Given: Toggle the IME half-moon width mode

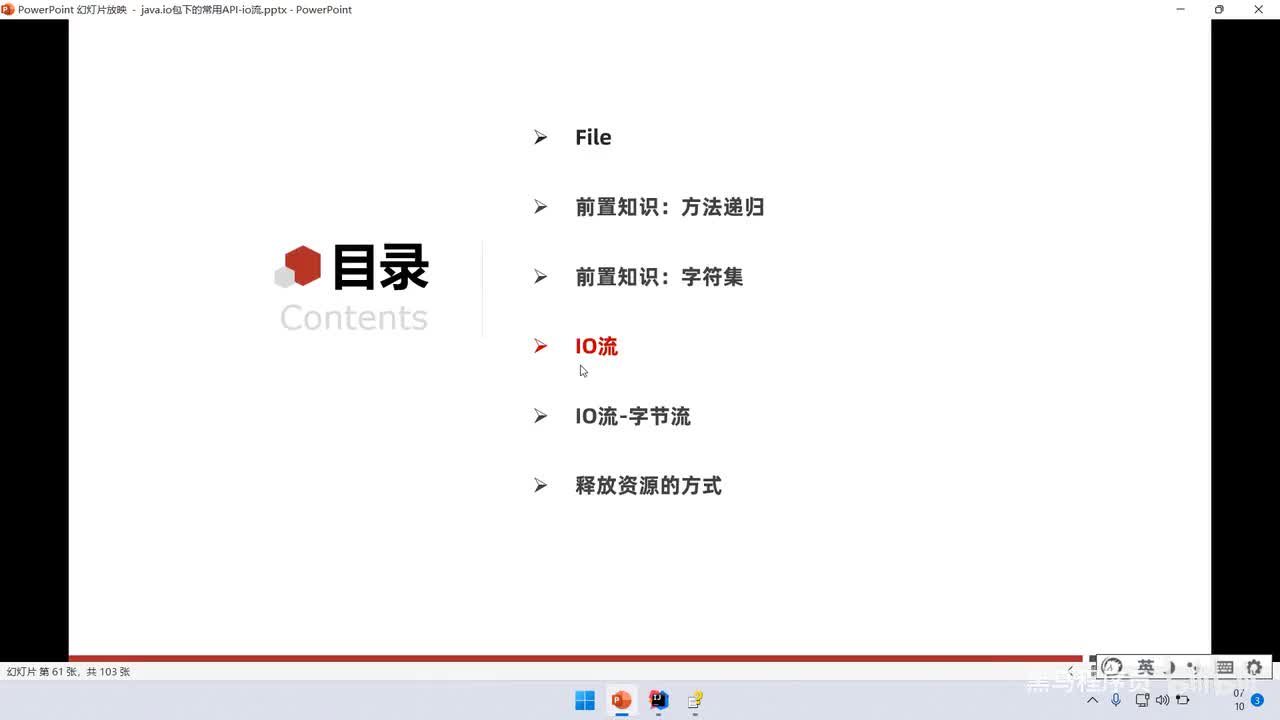Looking at the screenshot, I should [1171, 667].
